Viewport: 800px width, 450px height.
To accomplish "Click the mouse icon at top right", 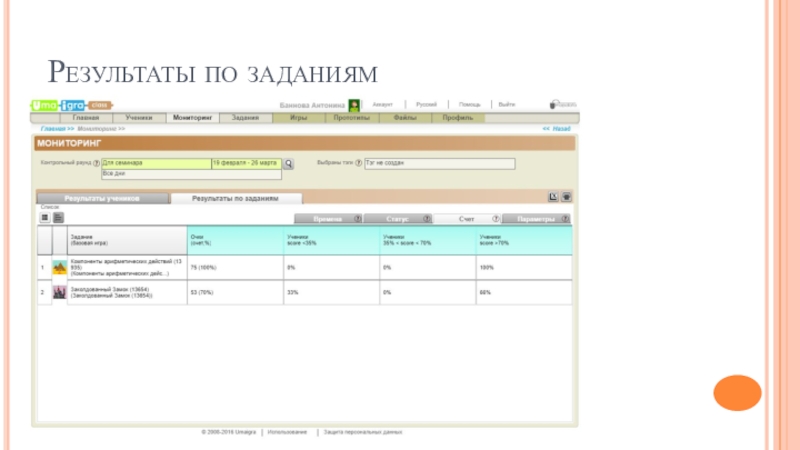I will coord(553,104).
